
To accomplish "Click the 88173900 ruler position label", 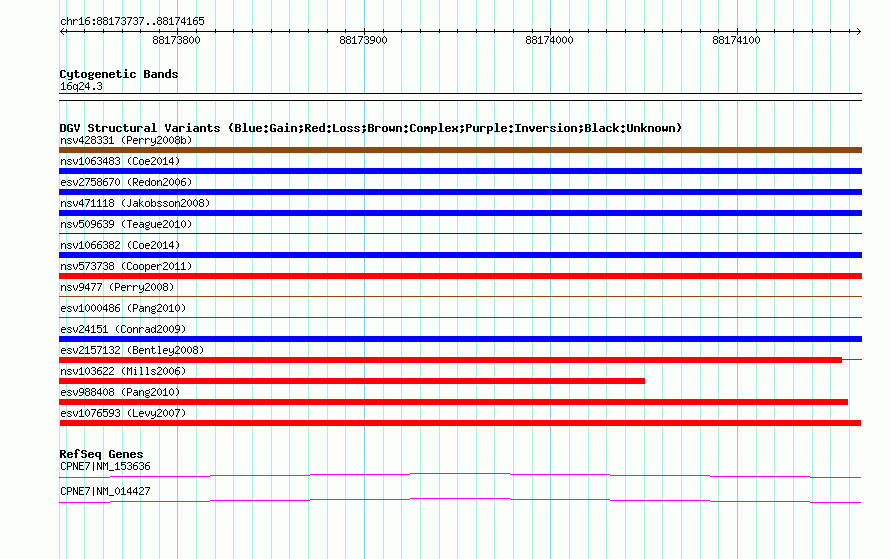I will pos(363,40).
